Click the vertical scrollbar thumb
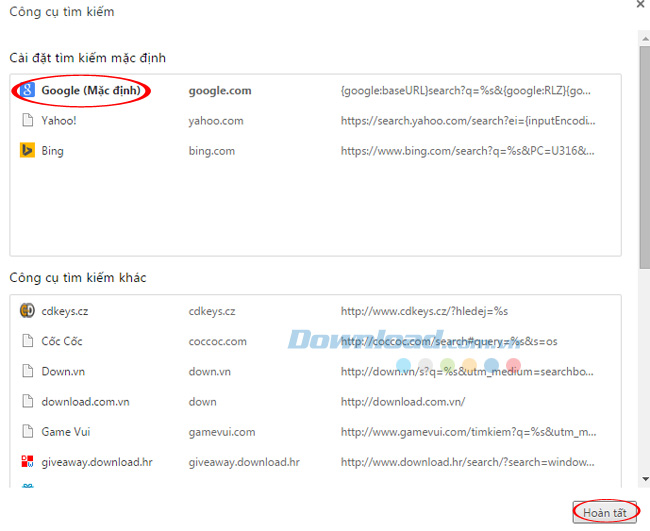The image size is (650, 531). click(x=645, y=157)
